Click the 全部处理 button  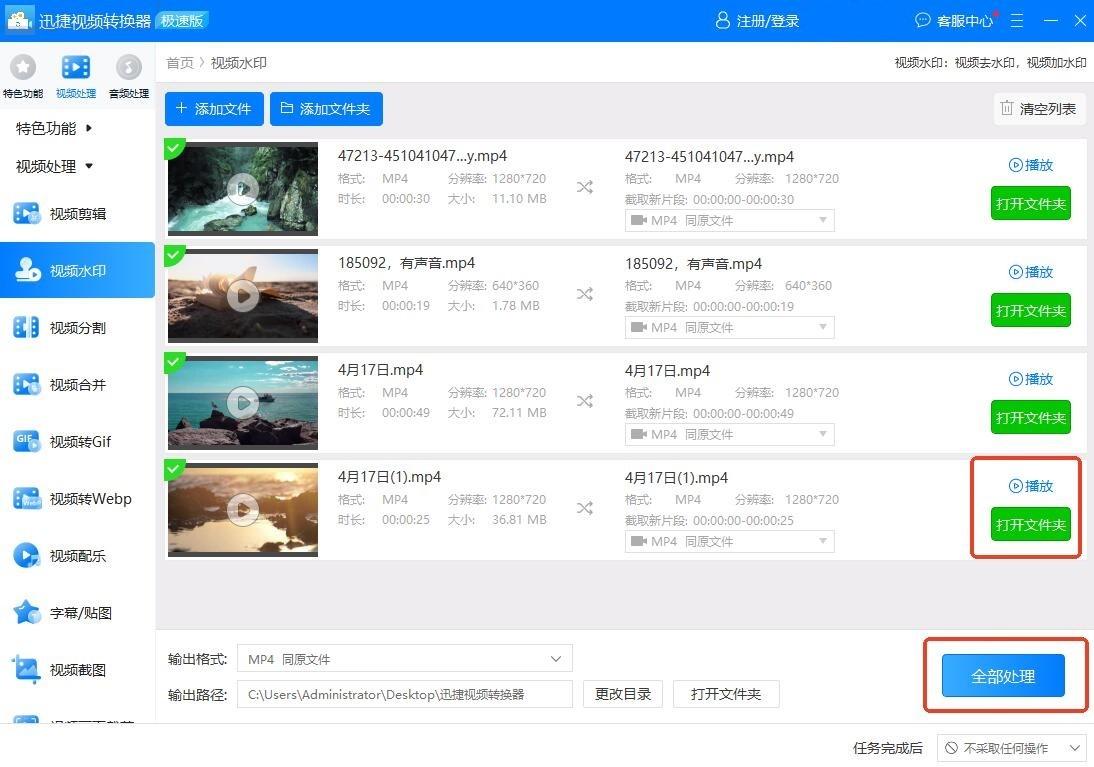click(x=1003, y=677)
